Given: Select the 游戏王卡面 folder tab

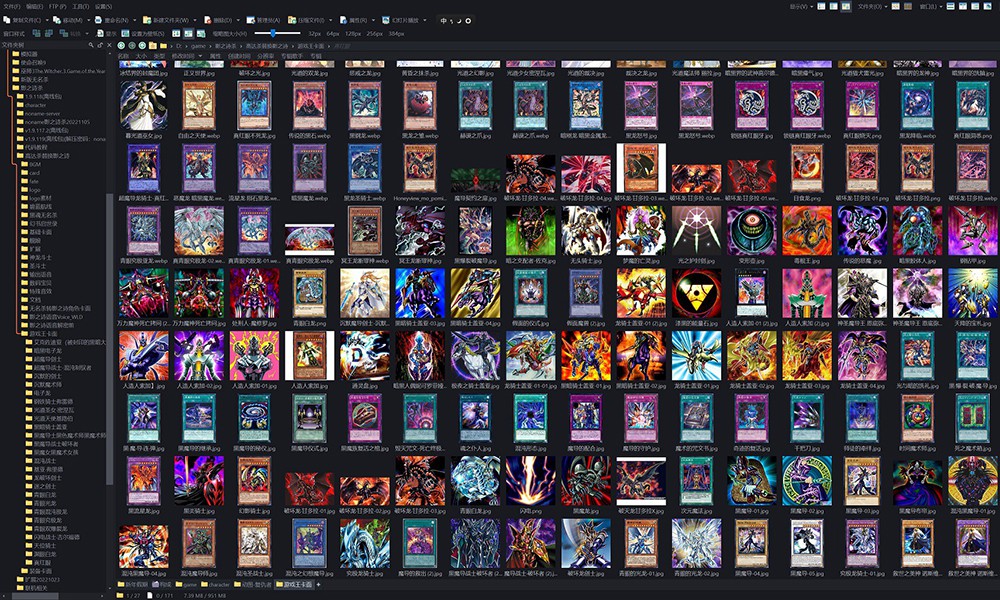Looking at the screenshot, I should 294,585.
